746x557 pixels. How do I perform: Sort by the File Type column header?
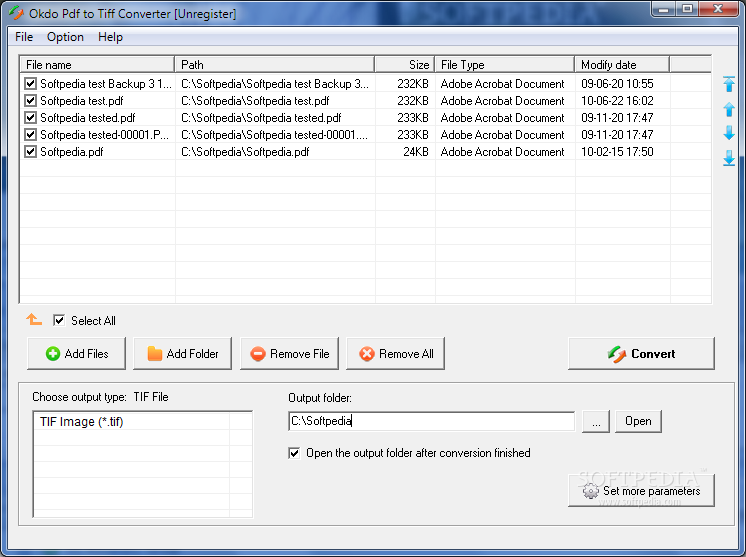(505, 65)
